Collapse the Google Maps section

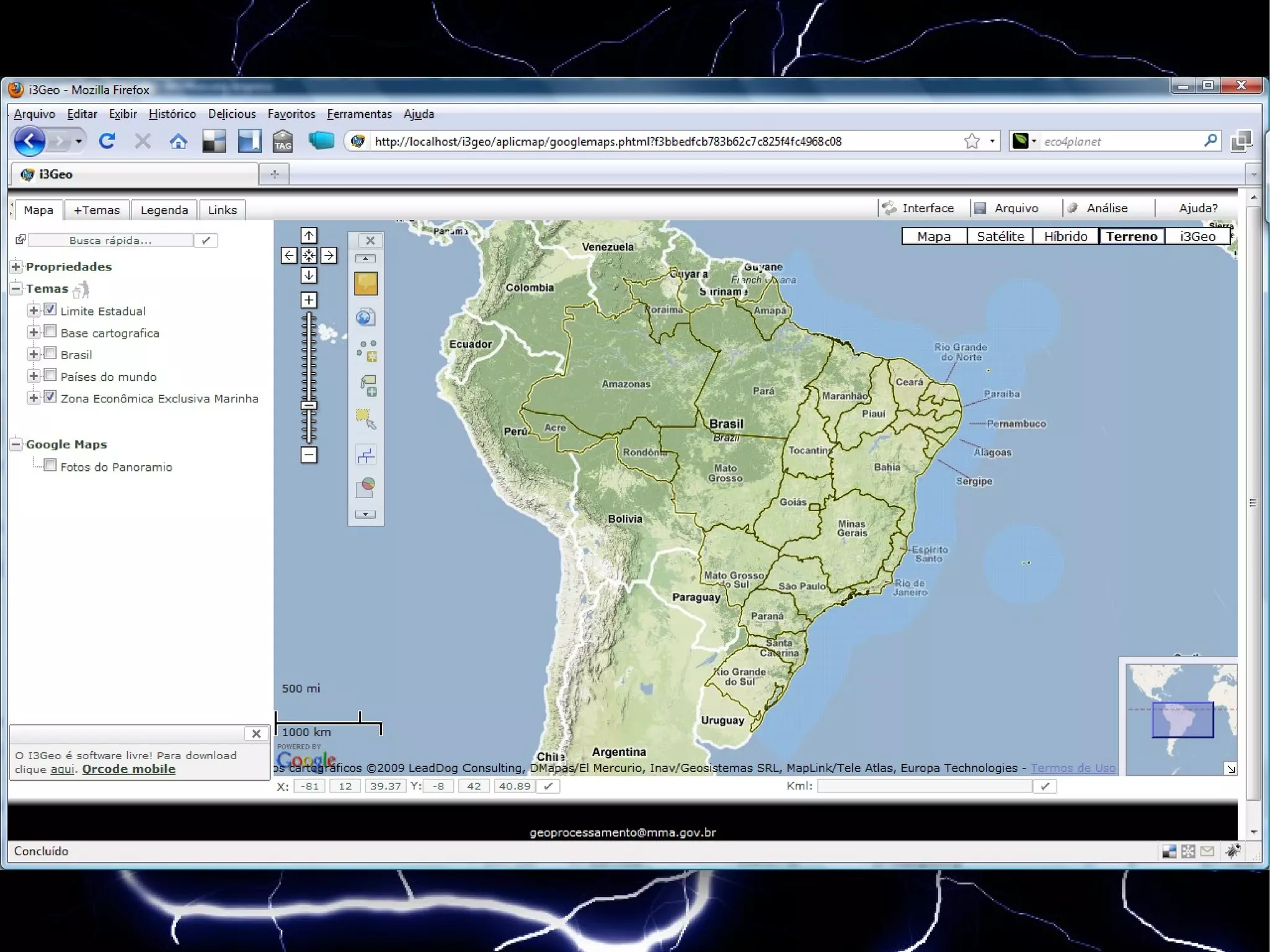click(x=16, y=444)
